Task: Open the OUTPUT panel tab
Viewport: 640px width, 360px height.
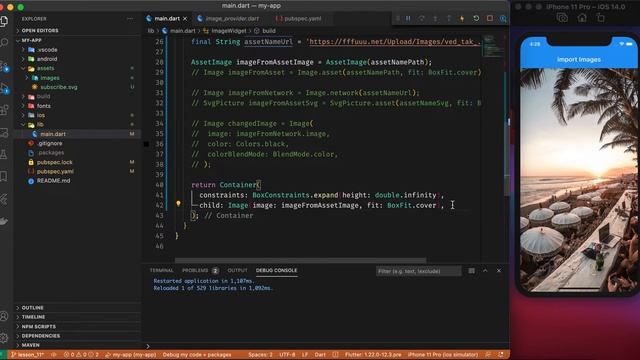Action: [x=238, y=271]
